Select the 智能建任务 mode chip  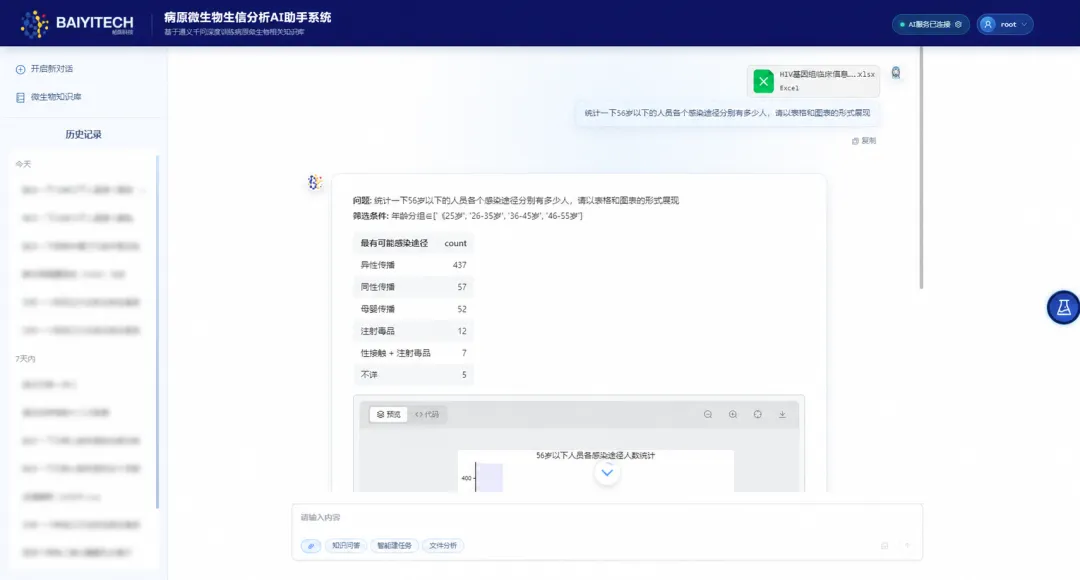click(394, 546)
